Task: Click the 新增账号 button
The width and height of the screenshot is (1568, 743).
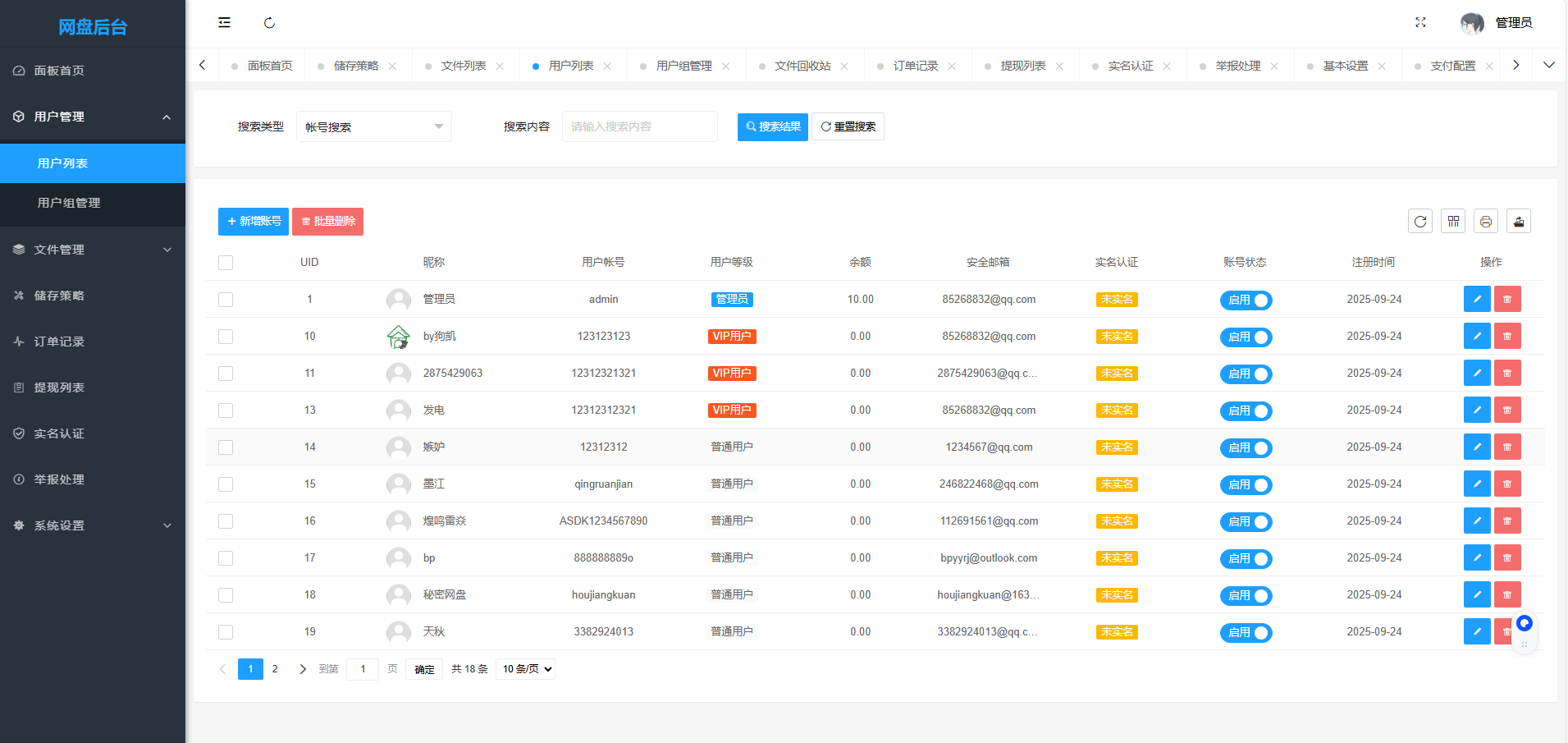Action: click(253, 221)
